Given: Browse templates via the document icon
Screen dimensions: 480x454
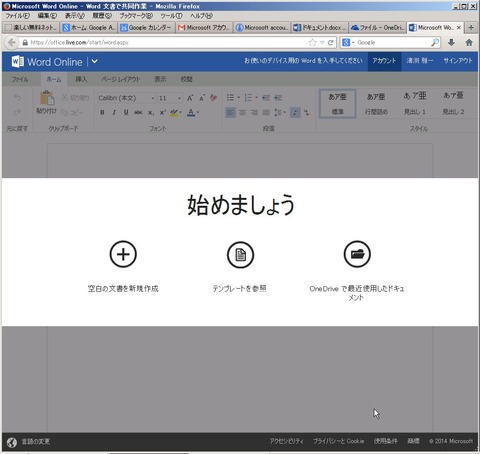Looking at the screenshot, I should [x=240, y=255].
